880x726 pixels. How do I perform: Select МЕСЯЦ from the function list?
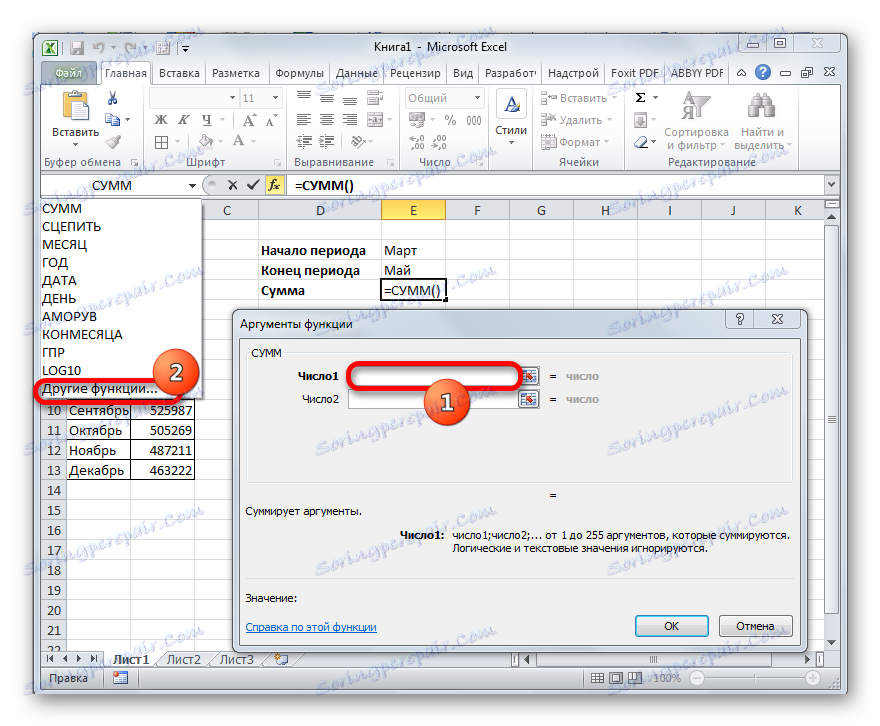tap(121, 245)
